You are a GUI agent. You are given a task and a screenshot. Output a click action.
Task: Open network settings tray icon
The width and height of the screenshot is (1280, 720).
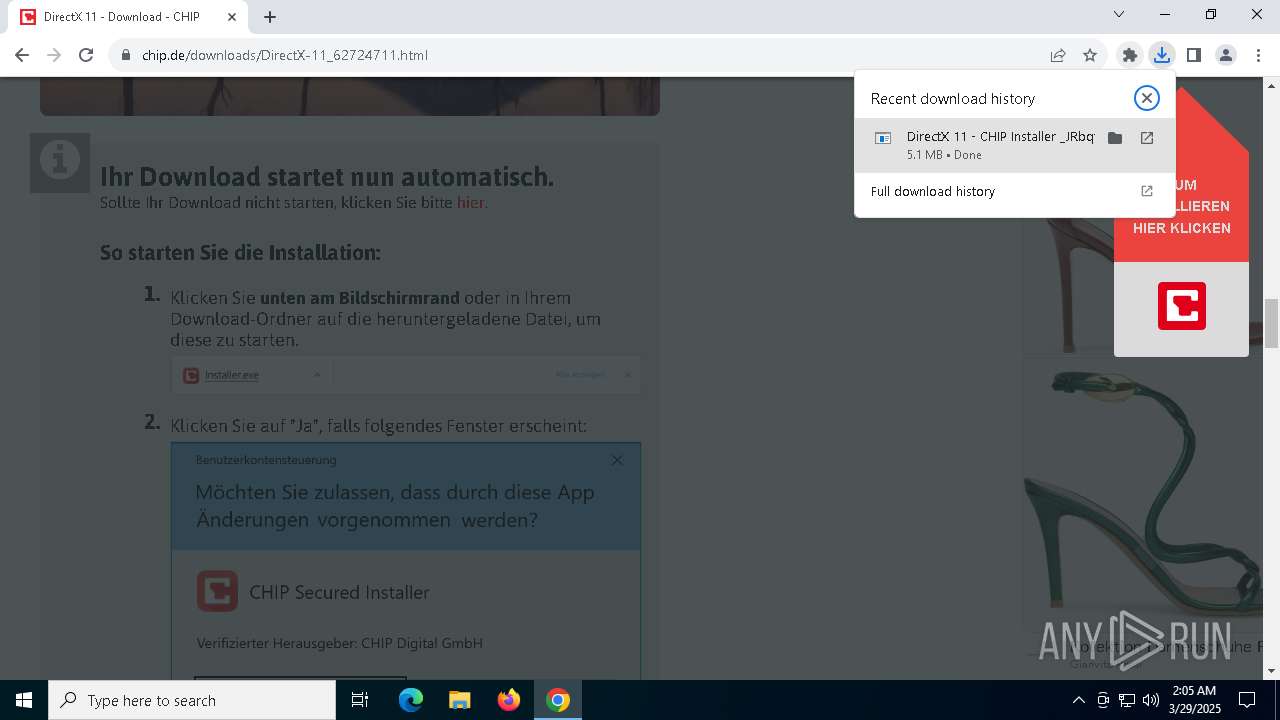pos(1127,700)
